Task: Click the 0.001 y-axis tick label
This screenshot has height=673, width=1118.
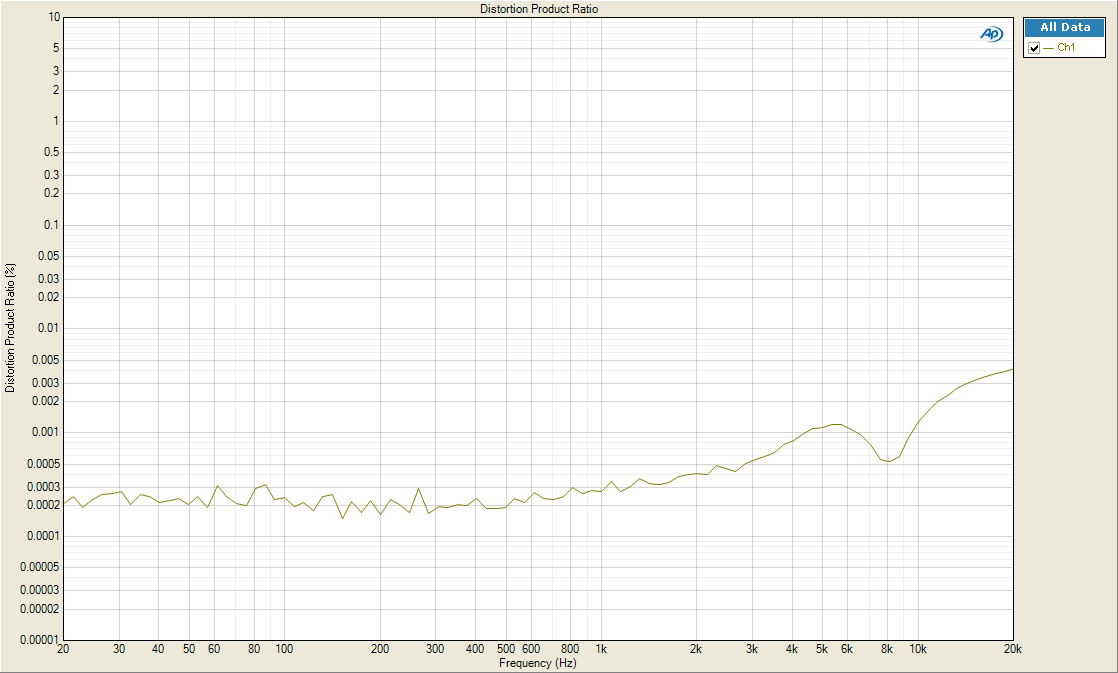Action: coord(46,432)
